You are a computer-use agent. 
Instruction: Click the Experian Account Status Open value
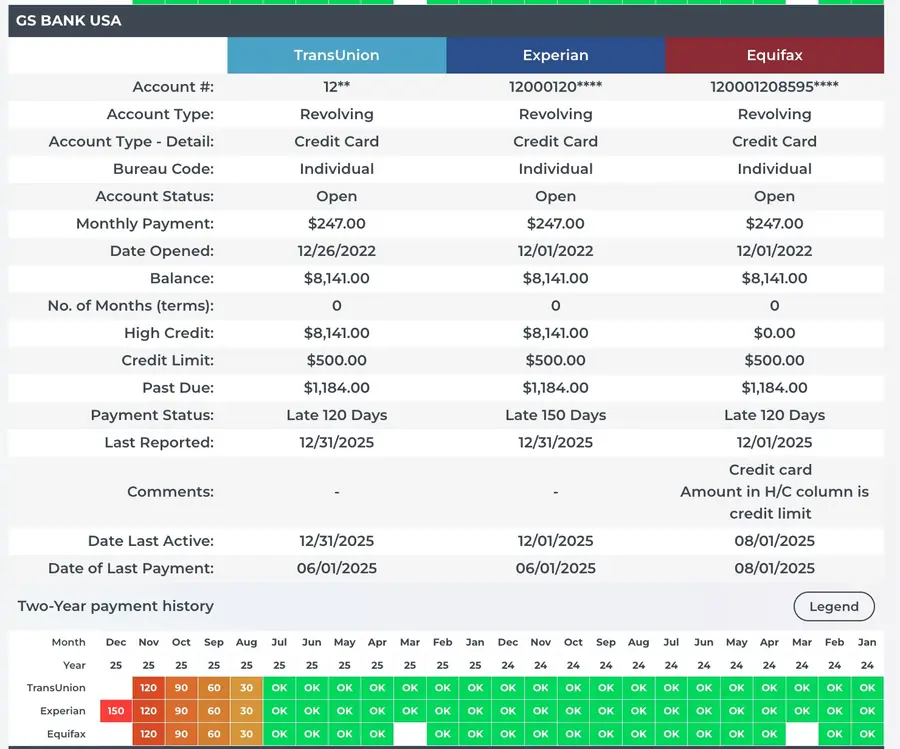point(556,196)
